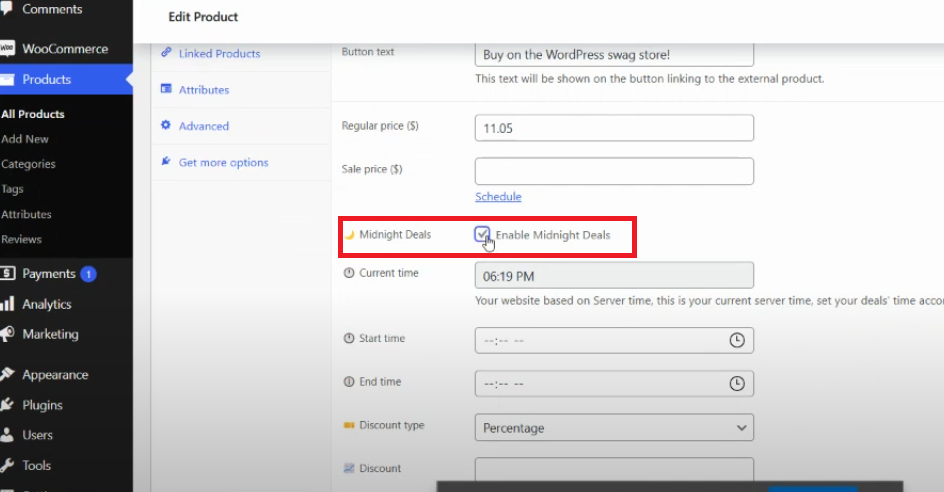This screenshot has height=492, width=944.
Task: Click the Marketing megaphone icon
Action: click(7, 334)
